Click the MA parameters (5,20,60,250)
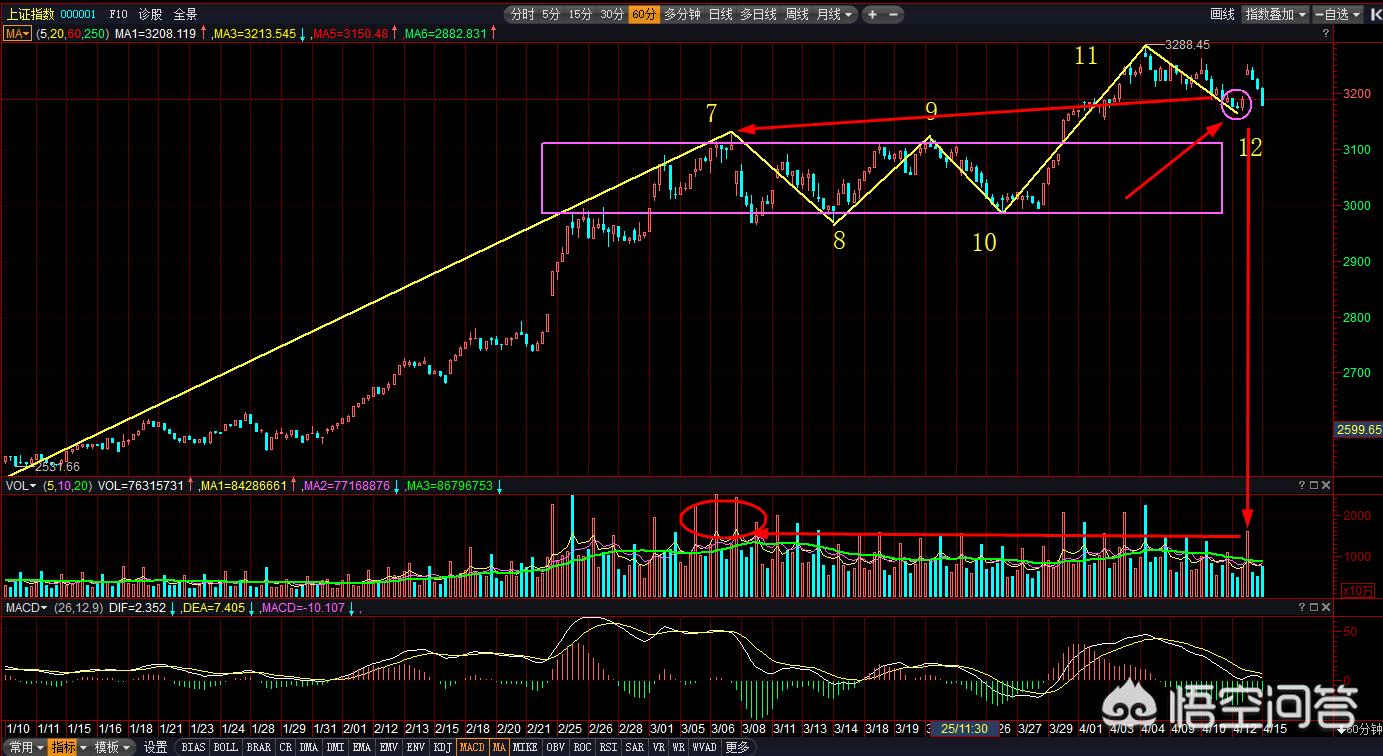The width and height of the screenshot is (1383, 756). click(x=73, y=33)
